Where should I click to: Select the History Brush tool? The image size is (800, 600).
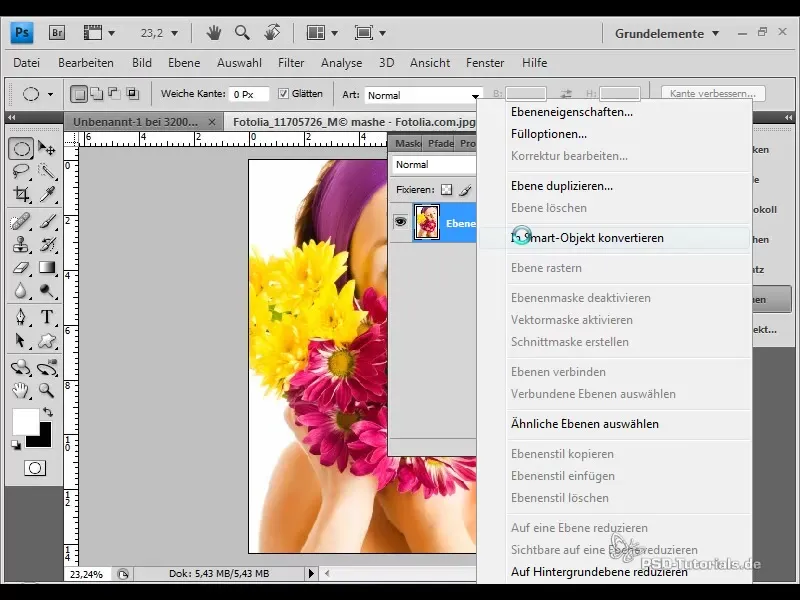47,245
